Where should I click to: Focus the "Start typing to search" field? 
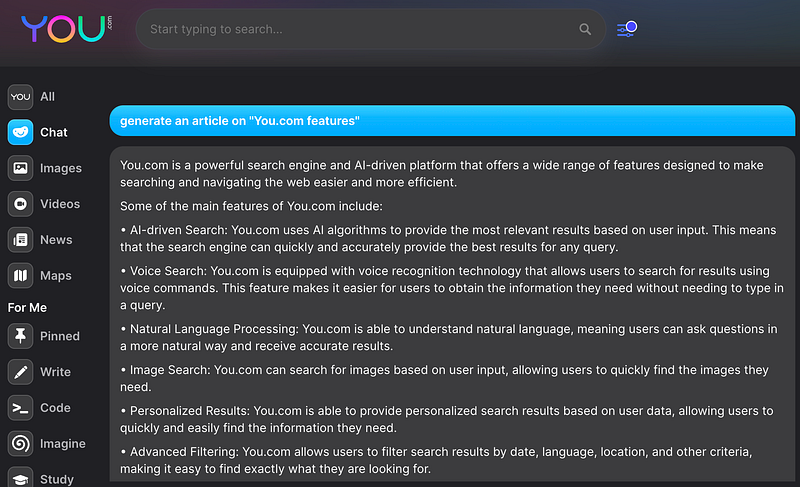360,30
